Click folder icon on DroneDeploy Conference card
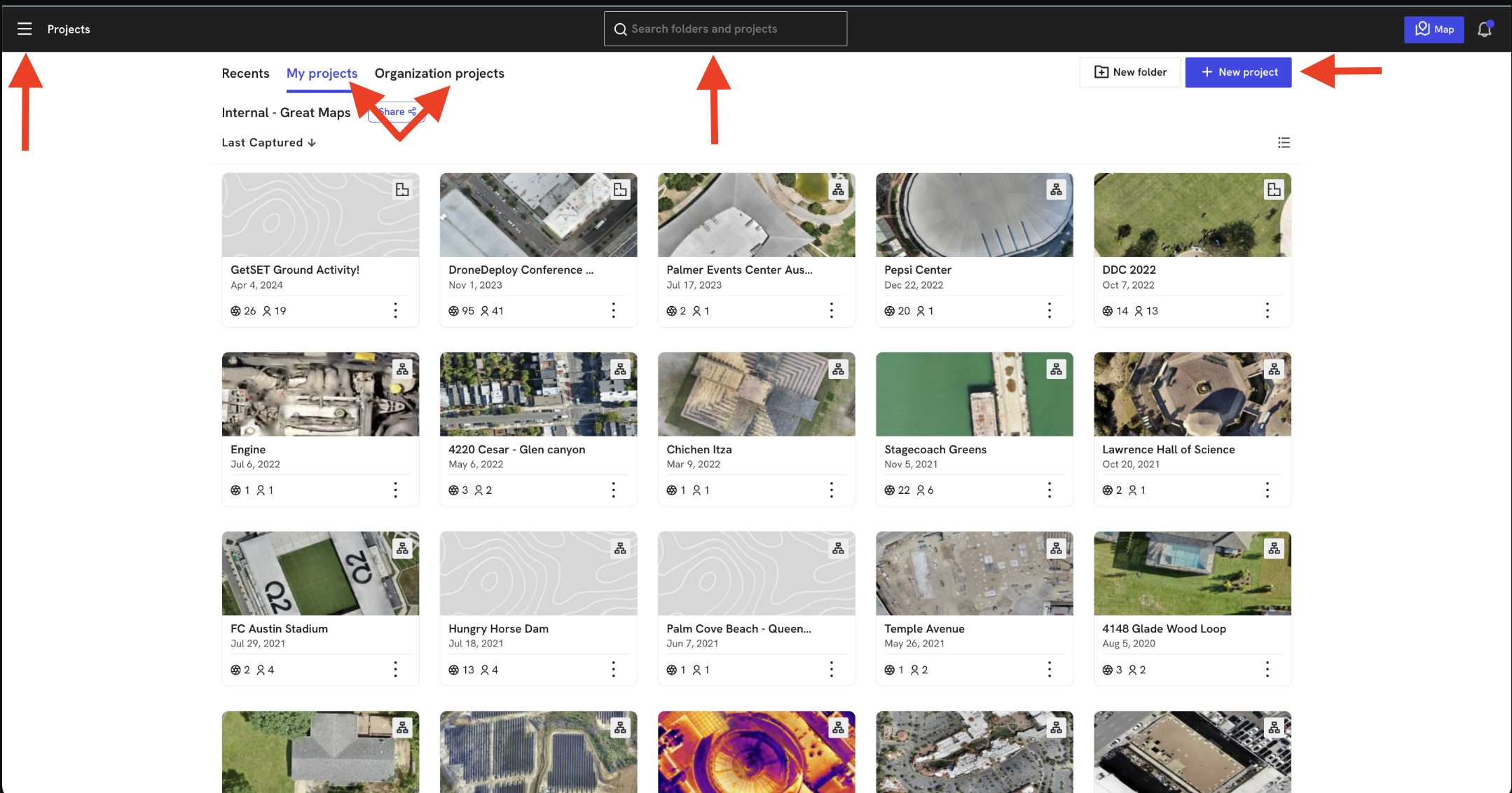 click(x=619, y=188)
